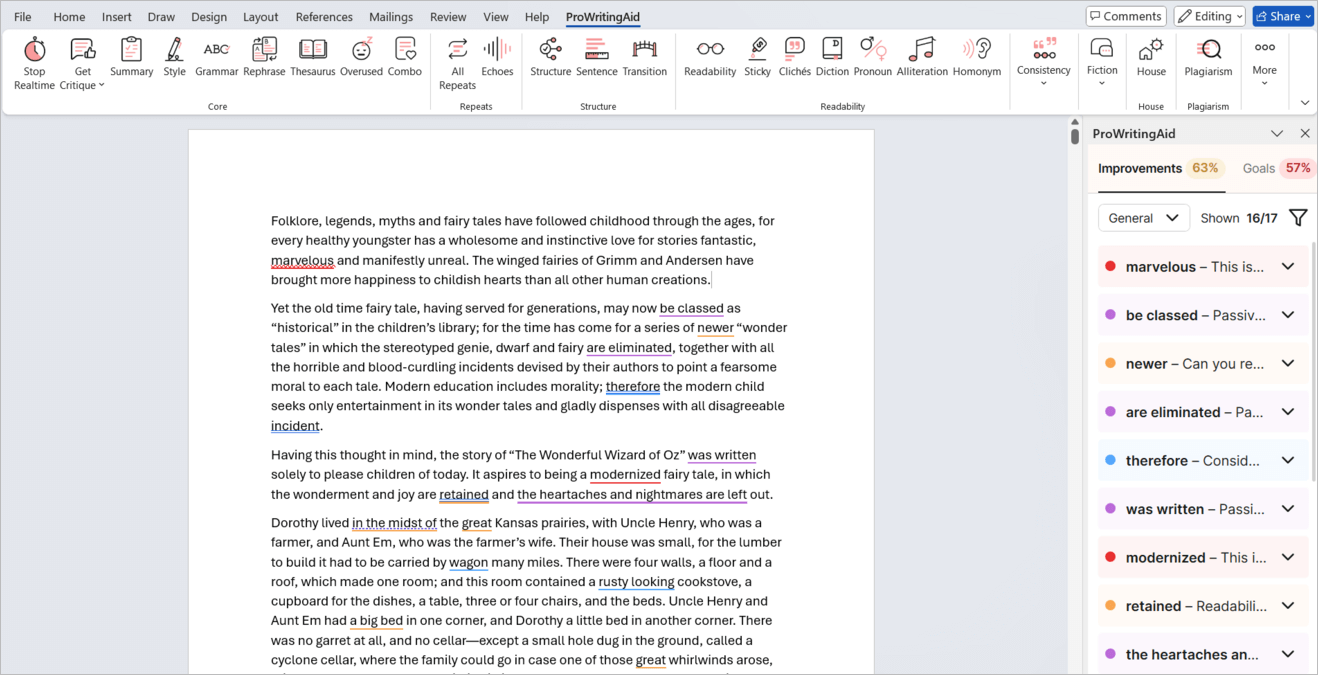This screenshot has height=675, width=1318.
Task: Run the Plagiarism check
Action: (x=1208, y=50)
